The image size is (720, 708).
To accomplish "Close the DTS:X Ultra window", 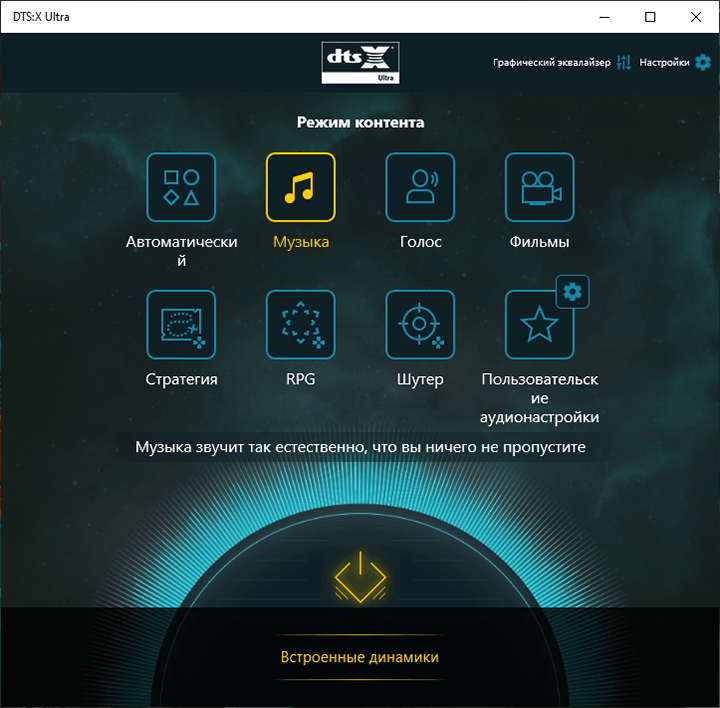I will 696,17.
